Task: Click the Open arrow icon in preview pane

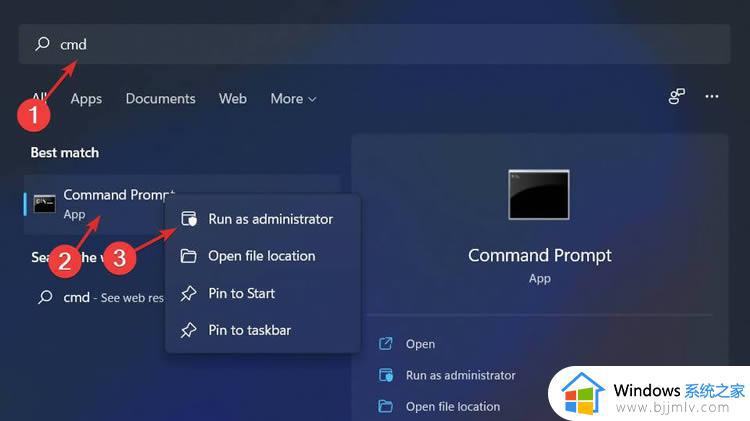Action: coord(386,343)
